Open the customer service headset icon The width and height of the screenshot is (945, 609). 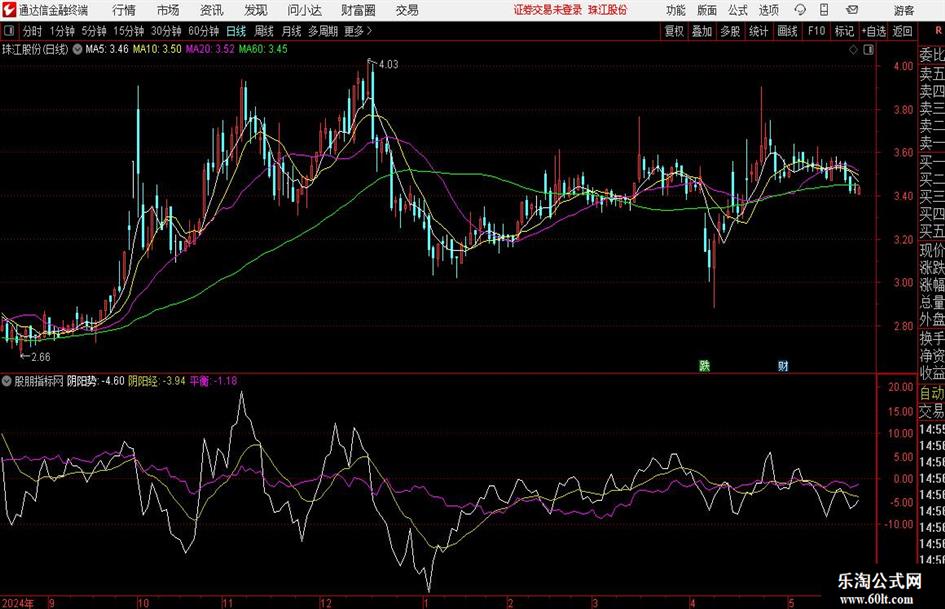click(x=800, y=10)
